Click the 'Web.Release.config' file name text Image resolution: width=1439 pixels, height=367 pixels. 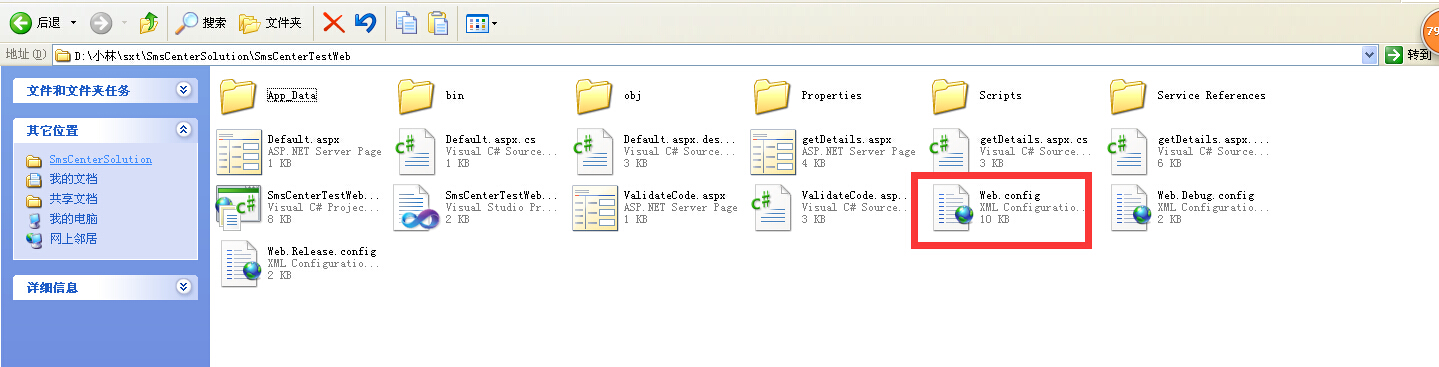(x=322, y=252)
